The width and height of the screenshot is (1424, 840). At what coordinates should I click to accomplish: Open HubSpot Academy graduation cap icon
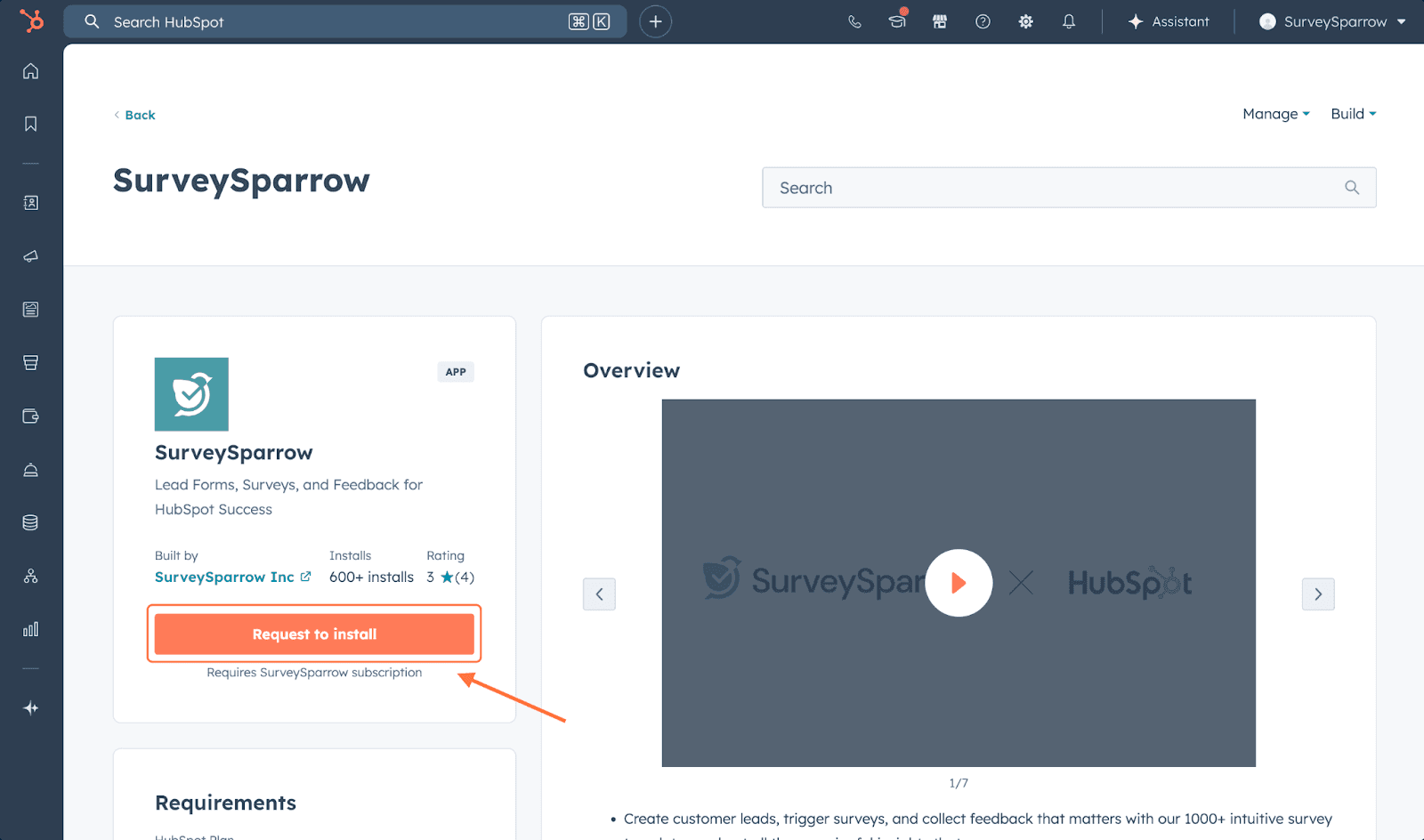[x=897, y=21]
